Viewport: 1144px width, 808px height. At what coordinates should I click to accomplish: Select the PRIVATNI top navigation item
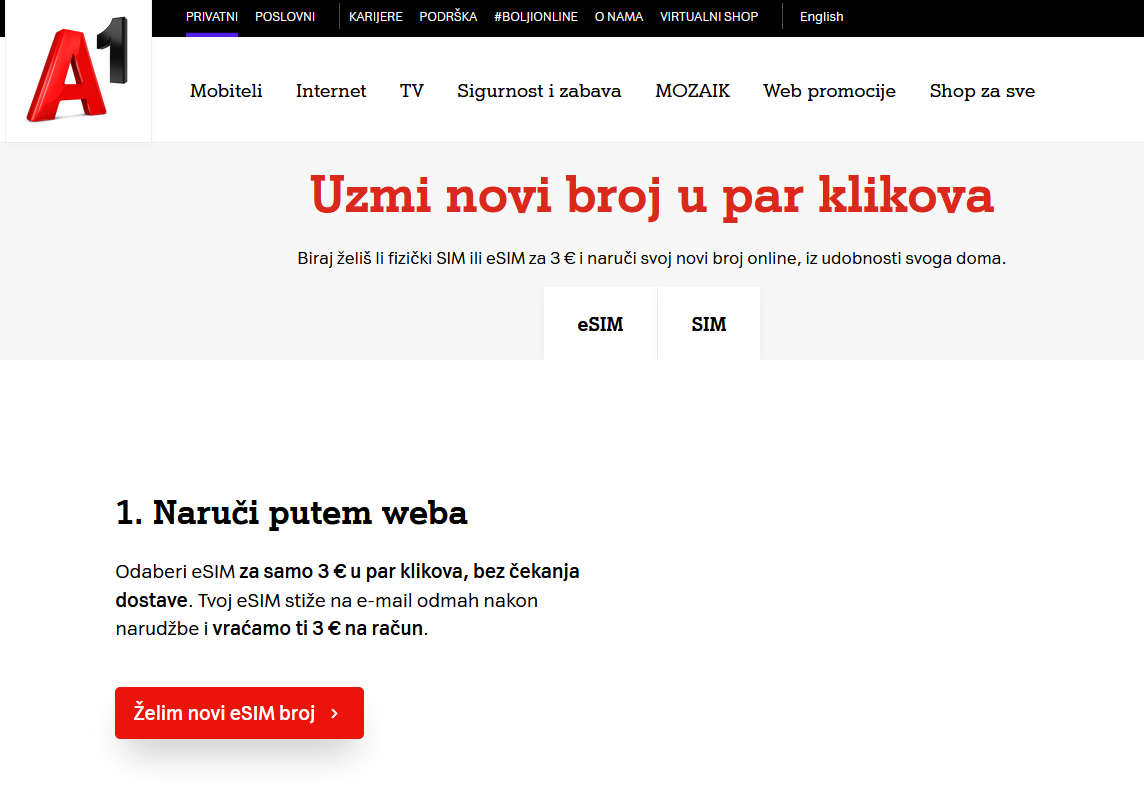(212, 17)
